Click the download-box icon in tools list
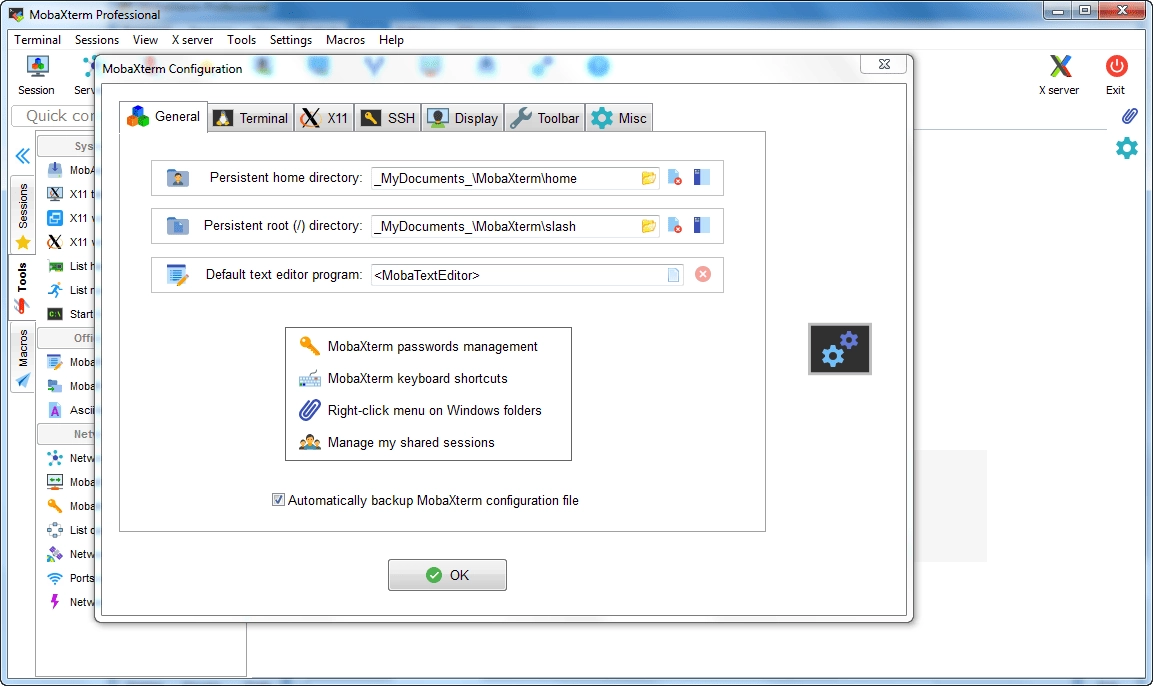This screenshot has width=1153, height=686. click(54, 170)
